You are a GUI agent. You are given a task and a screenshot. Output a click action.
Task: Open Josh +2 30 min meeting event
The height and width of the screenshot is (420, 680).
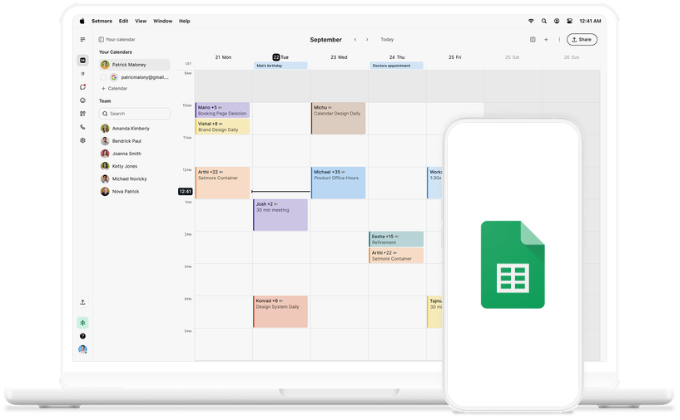(x=281, y=215)
